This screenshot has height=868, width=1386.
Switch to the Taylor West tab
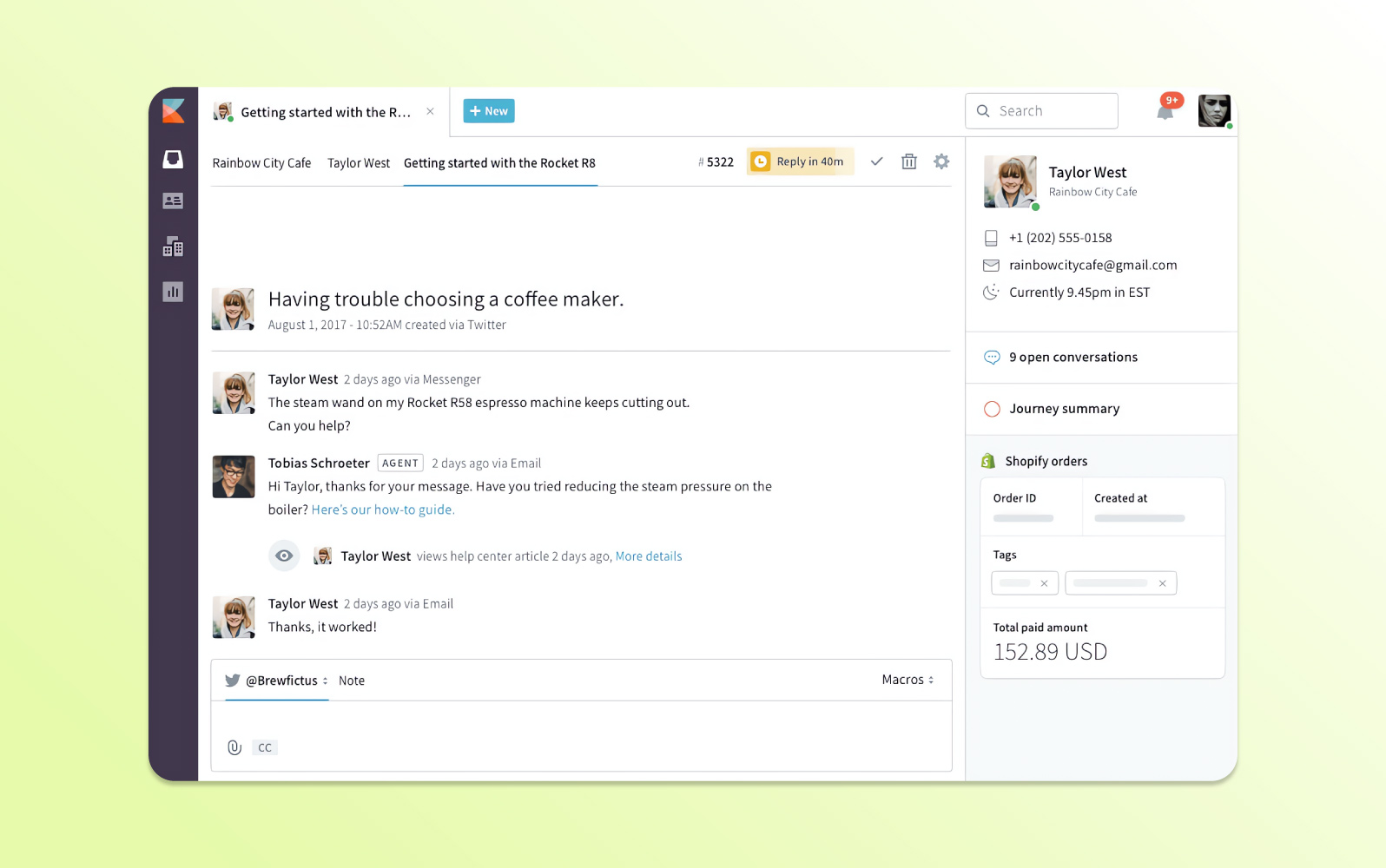point(359,163)
